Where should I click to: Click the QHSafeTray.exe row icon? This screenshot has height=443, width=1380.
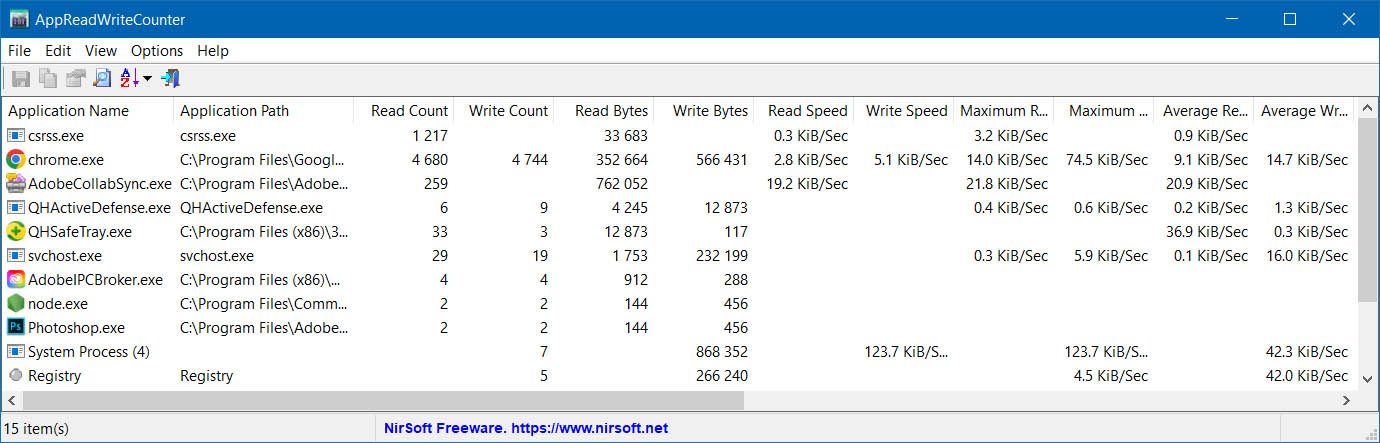[16, 231]
